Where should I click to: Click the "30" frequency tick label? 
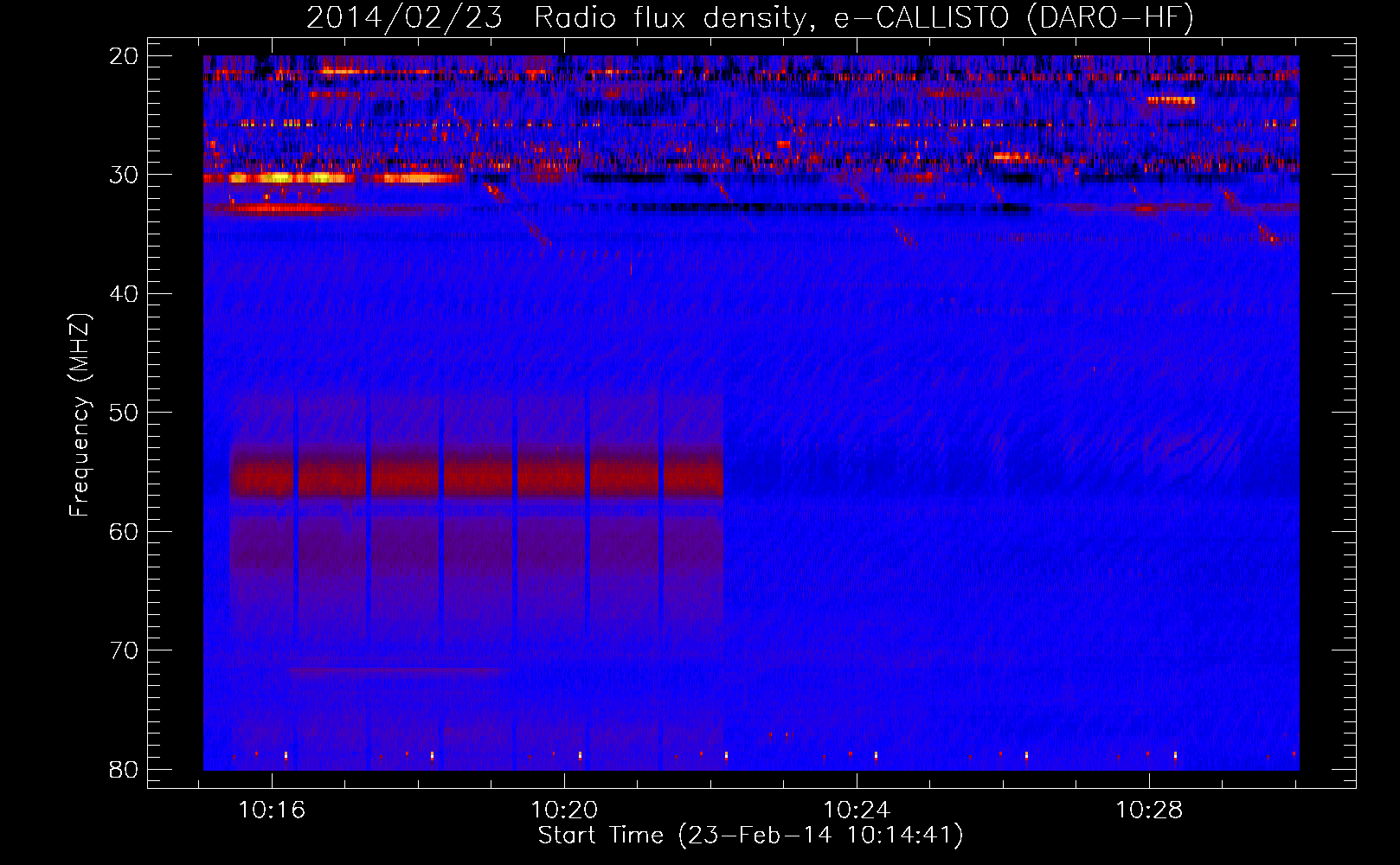coord(125,175)
